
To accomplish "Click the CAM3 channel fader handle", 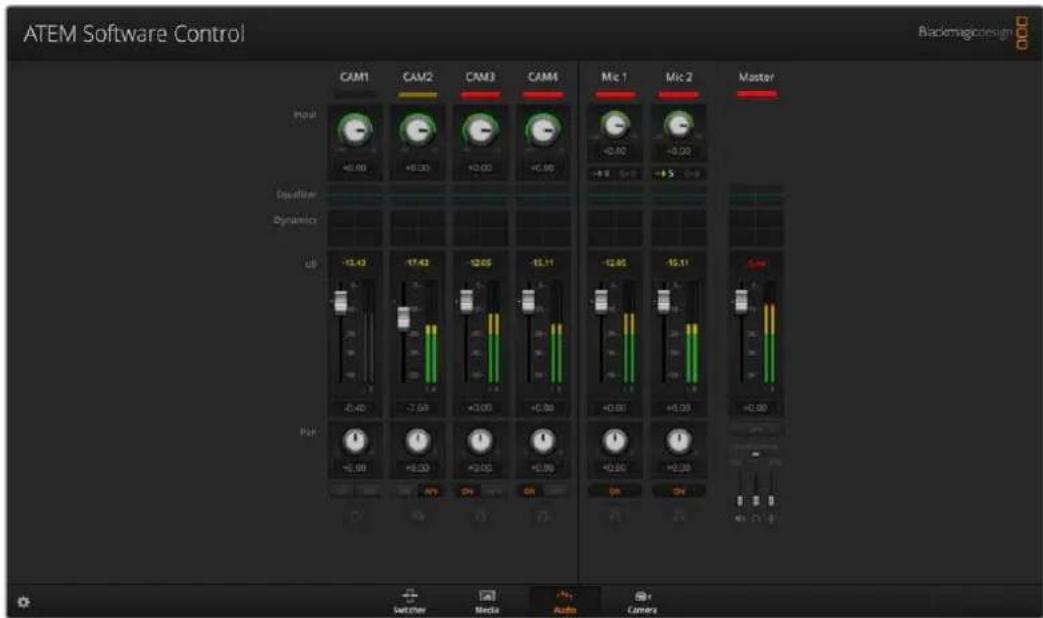I will tap(466, 301).
